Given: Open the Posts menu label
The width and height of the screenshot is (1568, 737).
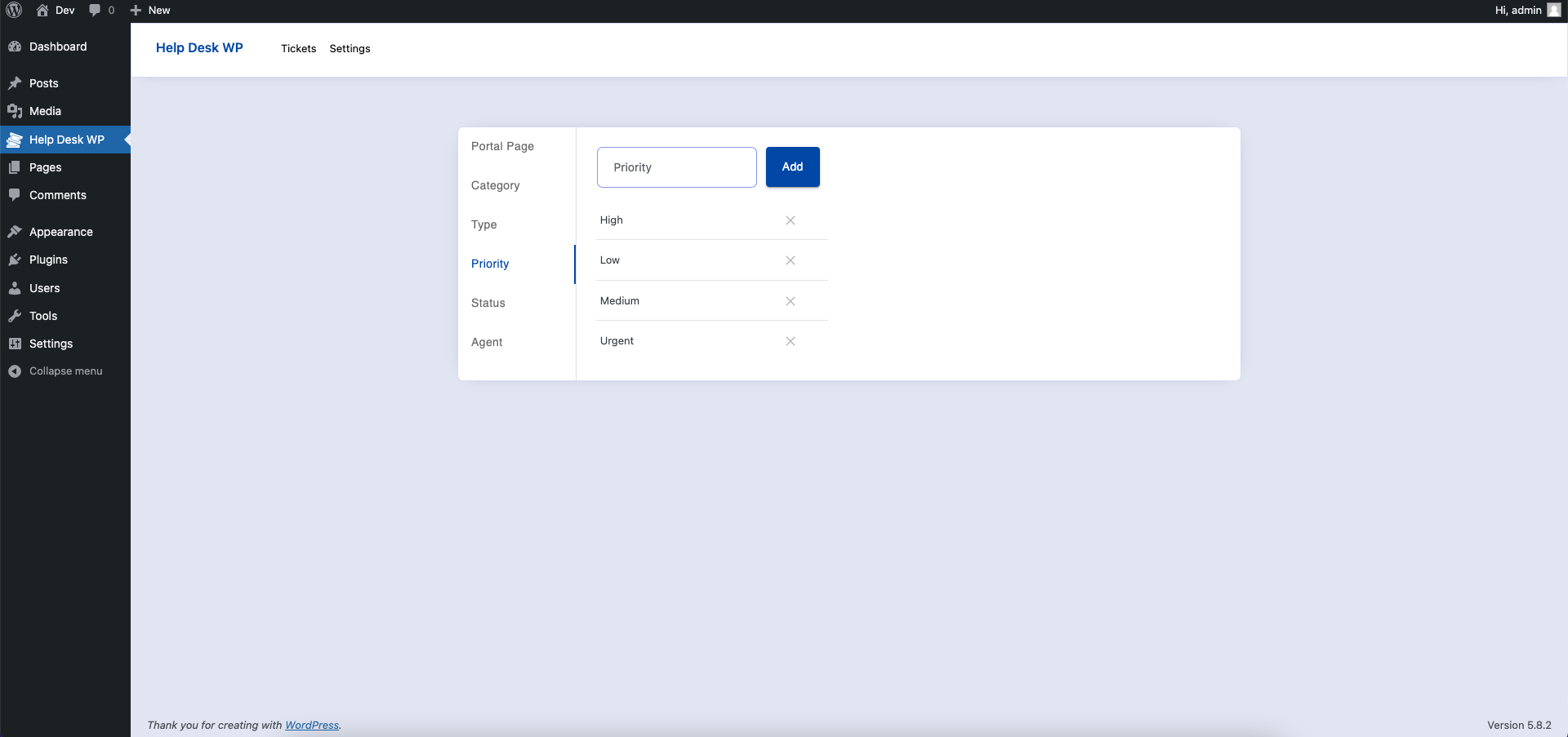Looking at the screenshot, I should click(44, 83).
